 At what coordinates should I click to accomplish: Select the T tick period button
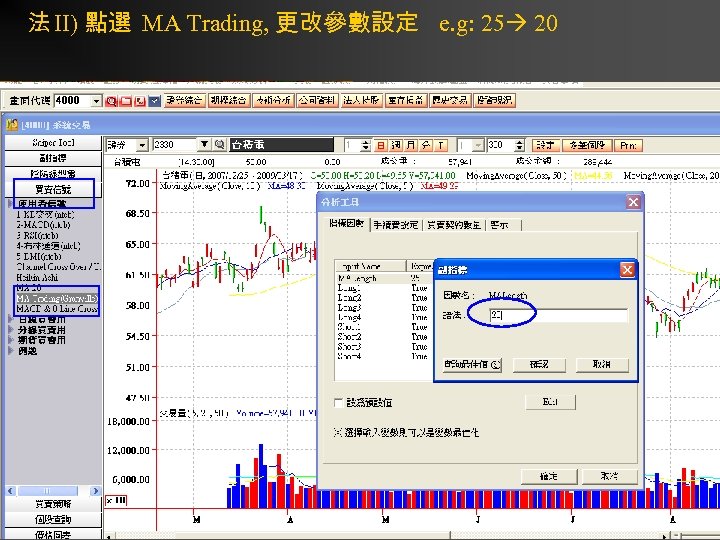coord(441,146)
